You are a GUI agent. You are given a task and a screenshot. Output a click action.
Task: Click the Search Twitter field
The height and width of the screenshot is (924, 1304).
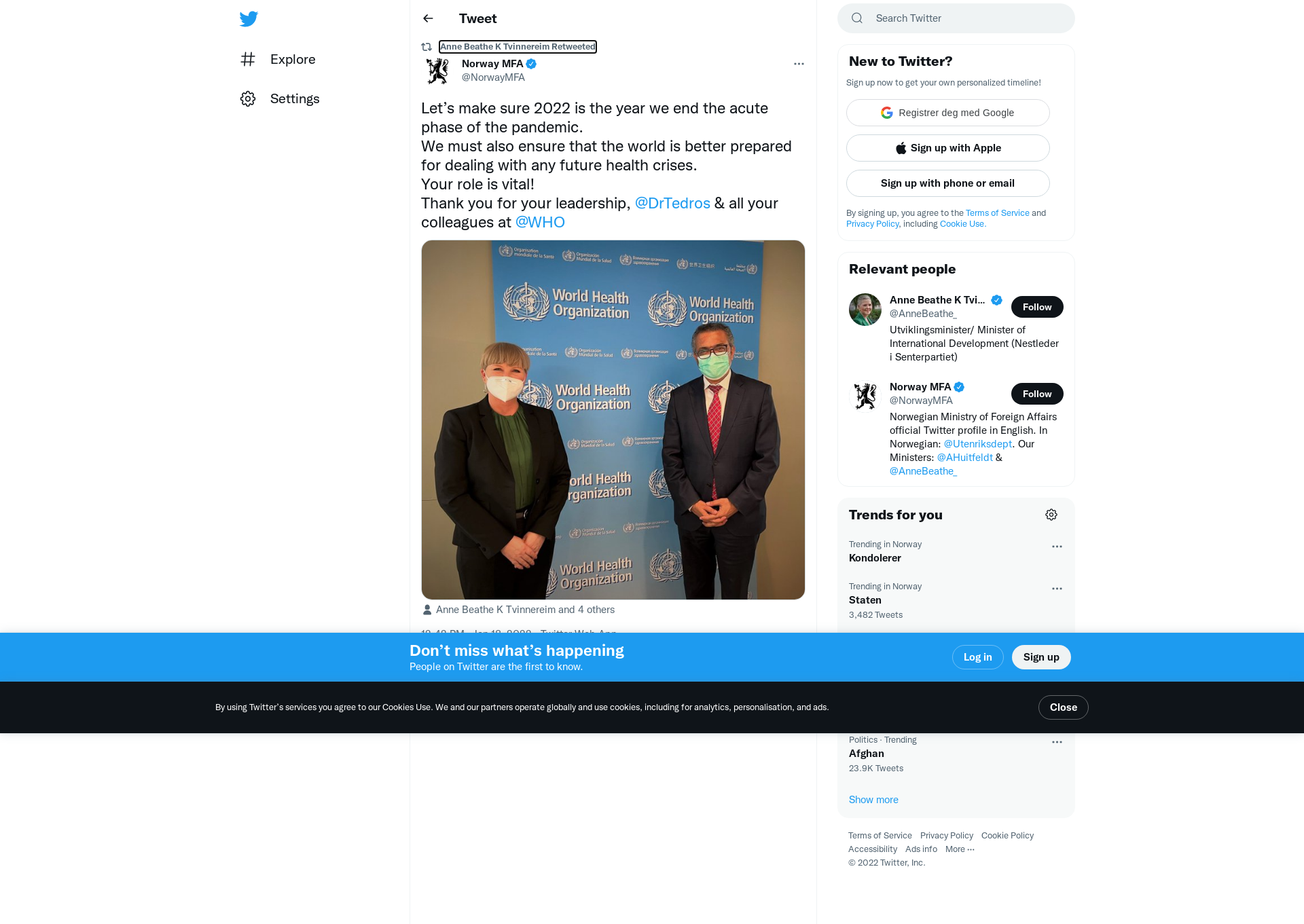pyautogui.click(x=956, y=19)
